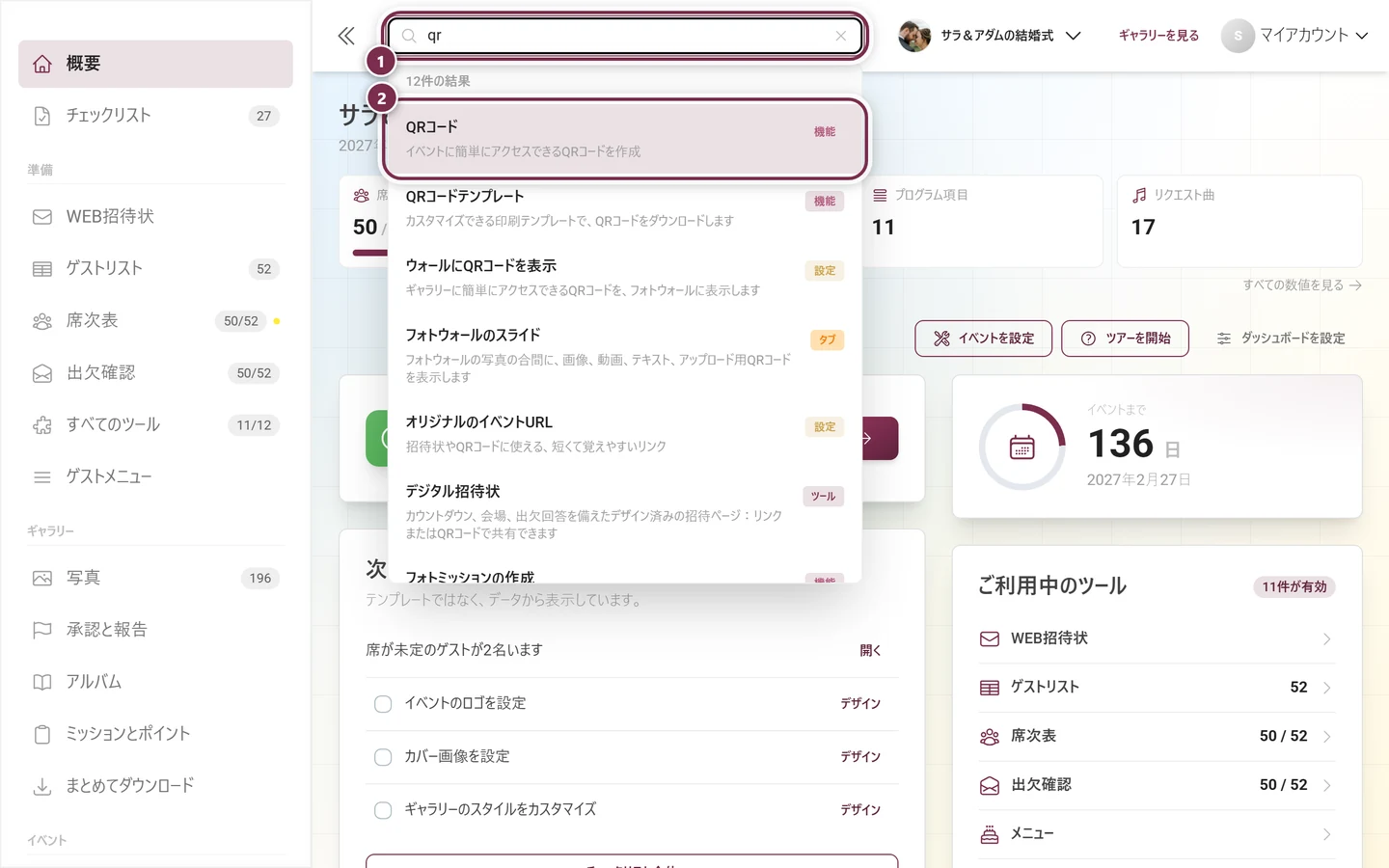Click the calendar countdown icon
This screenshot has width=1389, height=868.
pyautogui.click(x=1022, y=448)
